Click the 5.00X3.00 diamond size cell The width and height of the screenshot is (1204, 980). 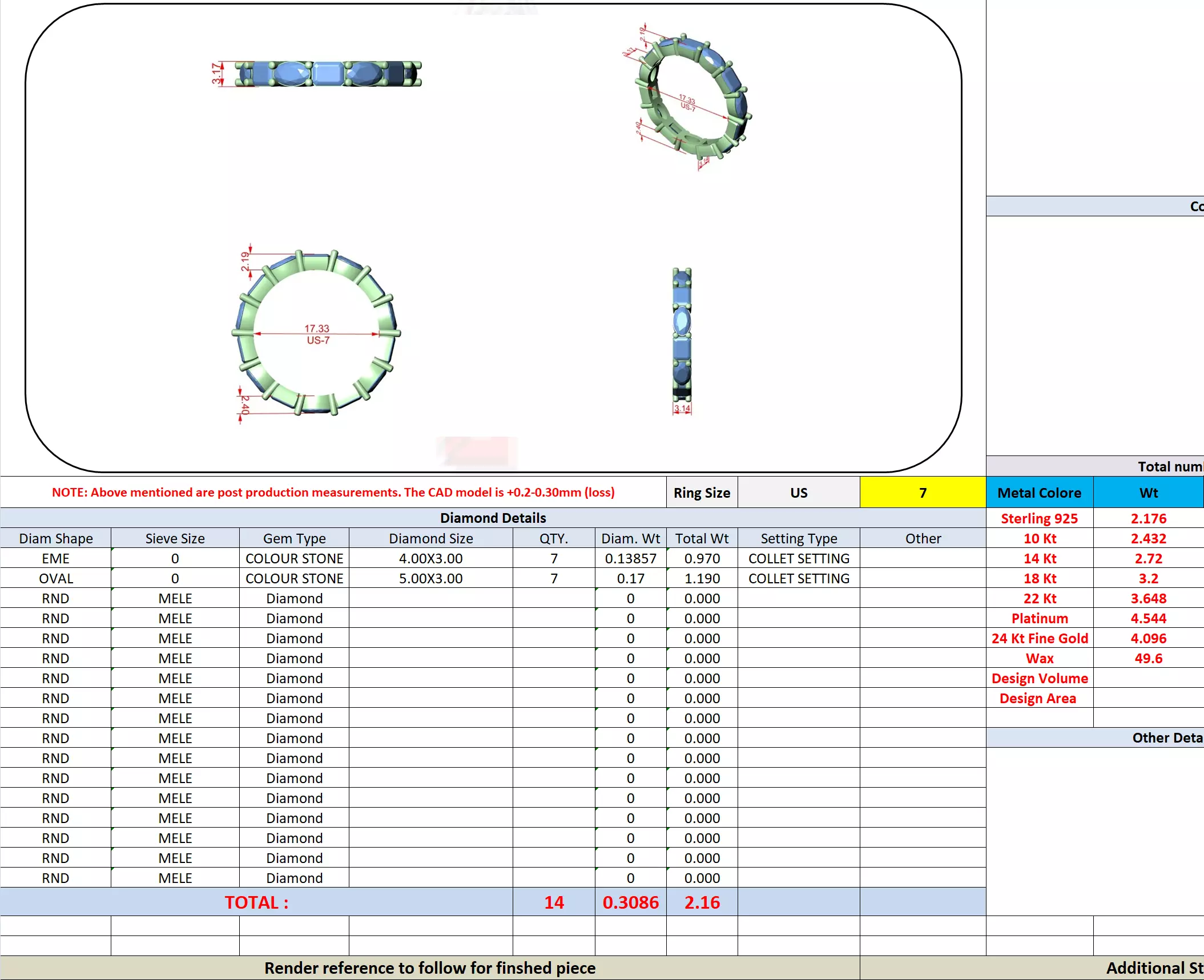(430, 578)
